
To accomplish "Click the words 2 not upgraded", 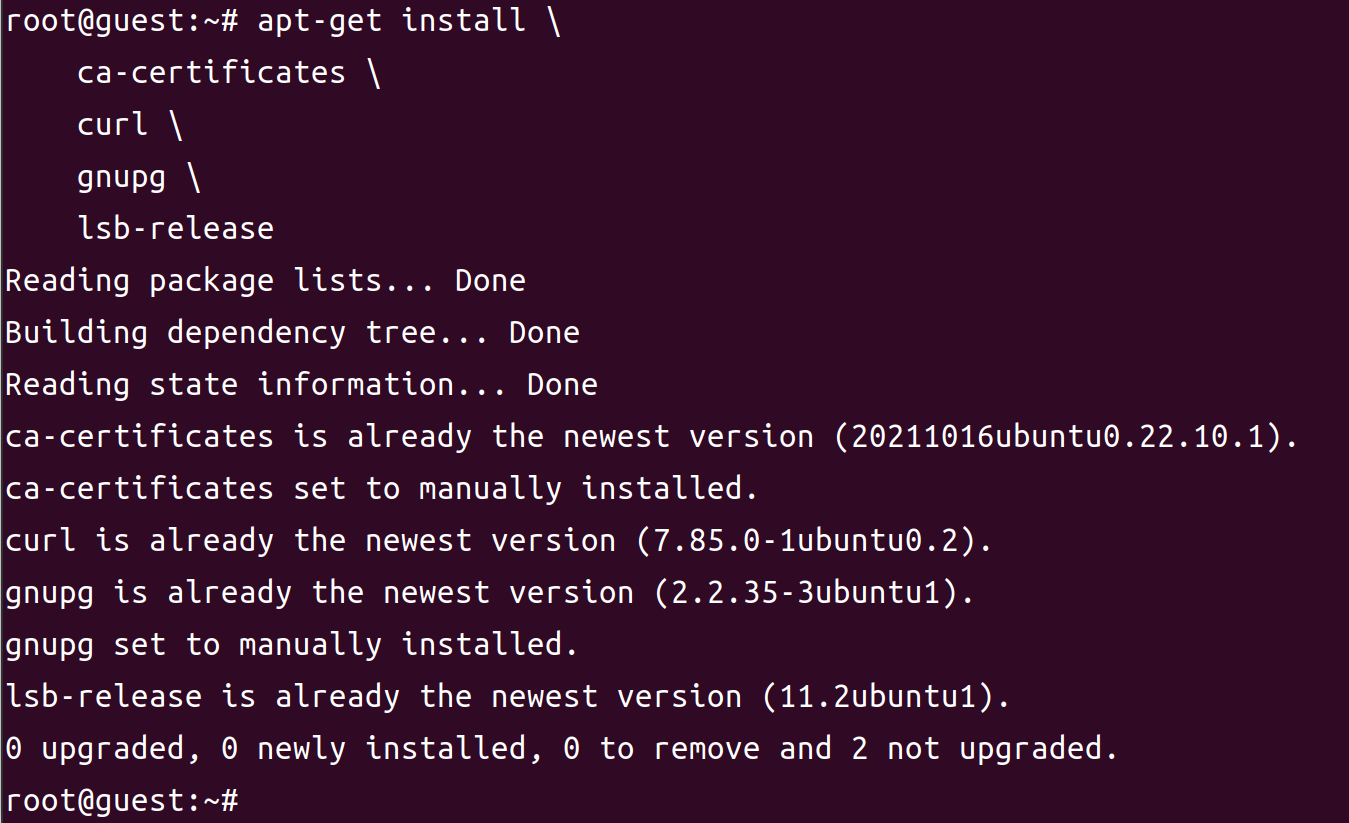I will (x=984, y=749).
